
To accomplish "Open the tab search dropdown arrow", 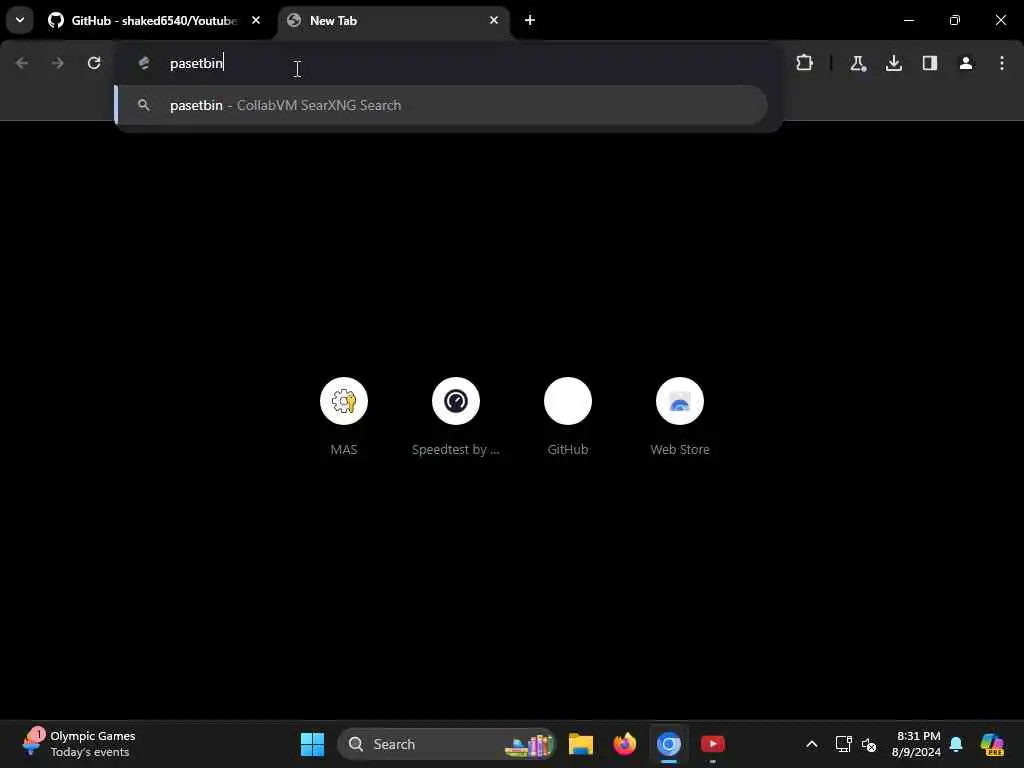I will click(20, 20).
